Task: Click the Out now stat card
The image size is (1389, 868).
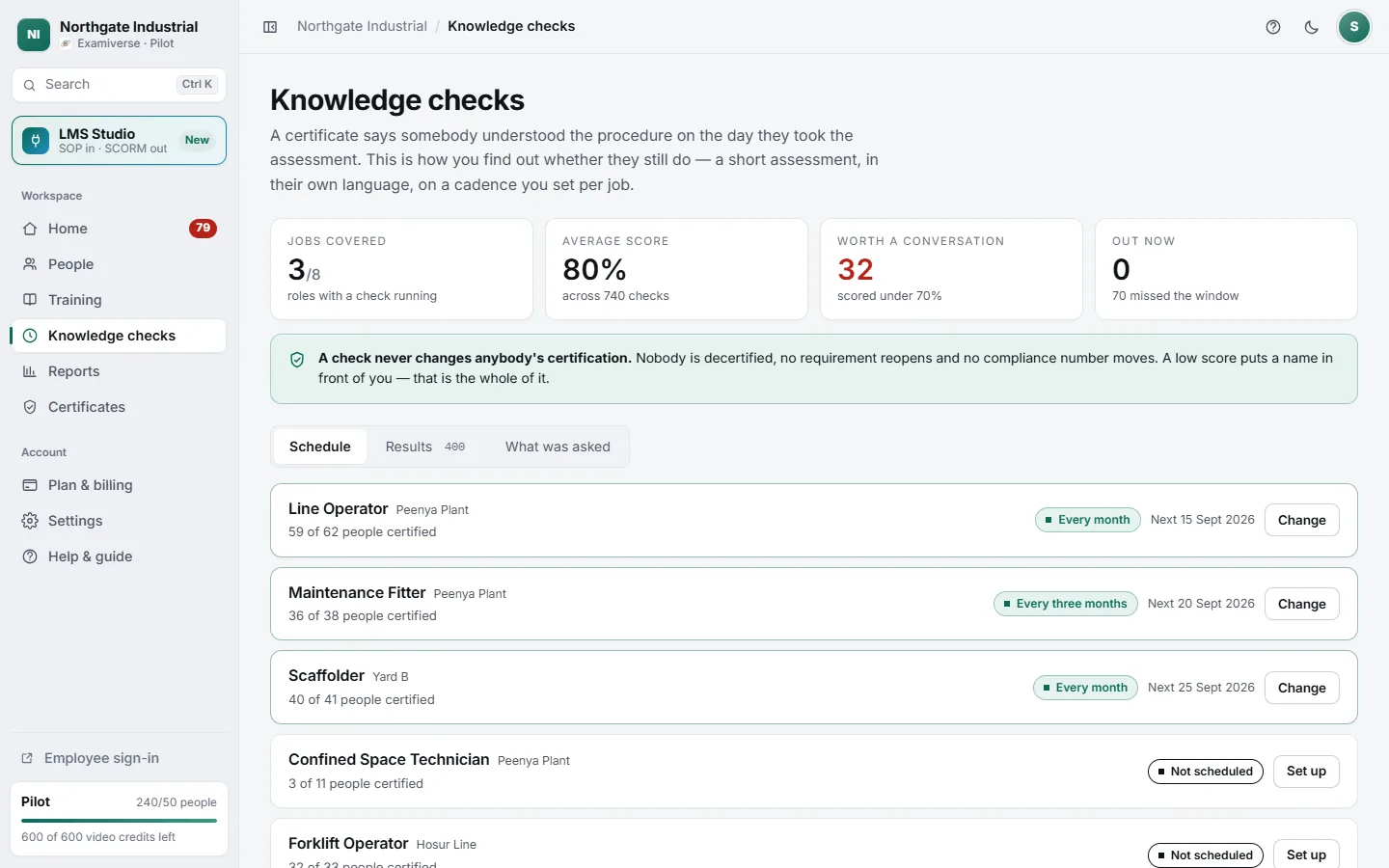Action: pos(1226,269)
